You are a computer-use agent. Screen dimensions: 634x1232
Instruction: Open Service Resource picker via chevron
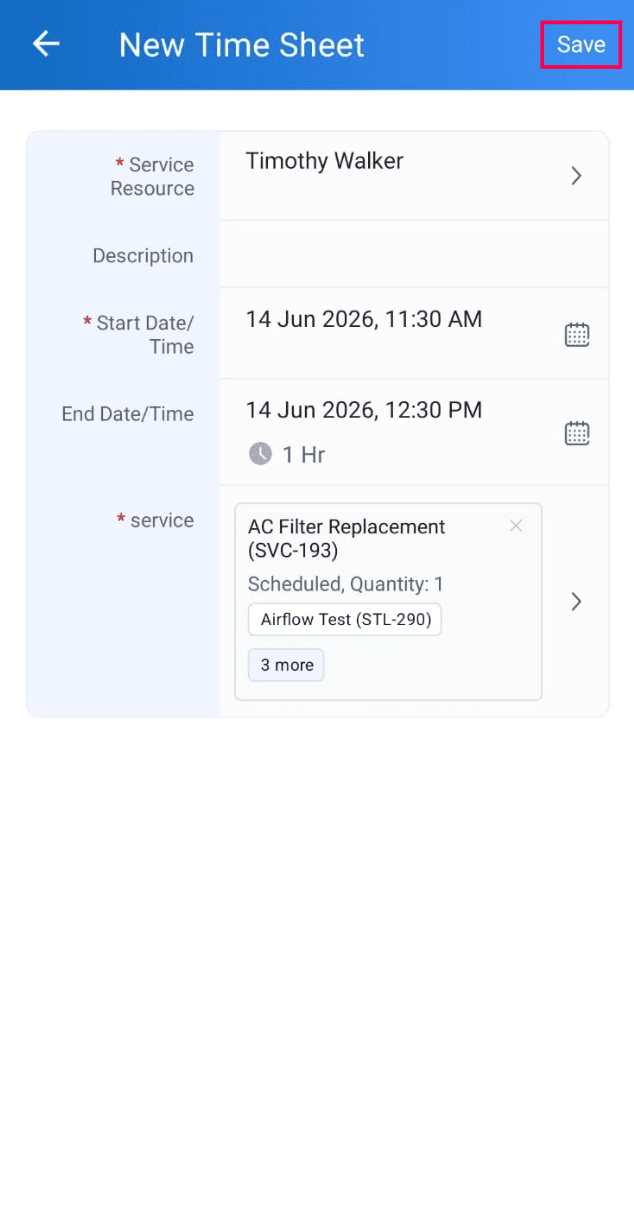pyautogui.click(x=576, y=176)
